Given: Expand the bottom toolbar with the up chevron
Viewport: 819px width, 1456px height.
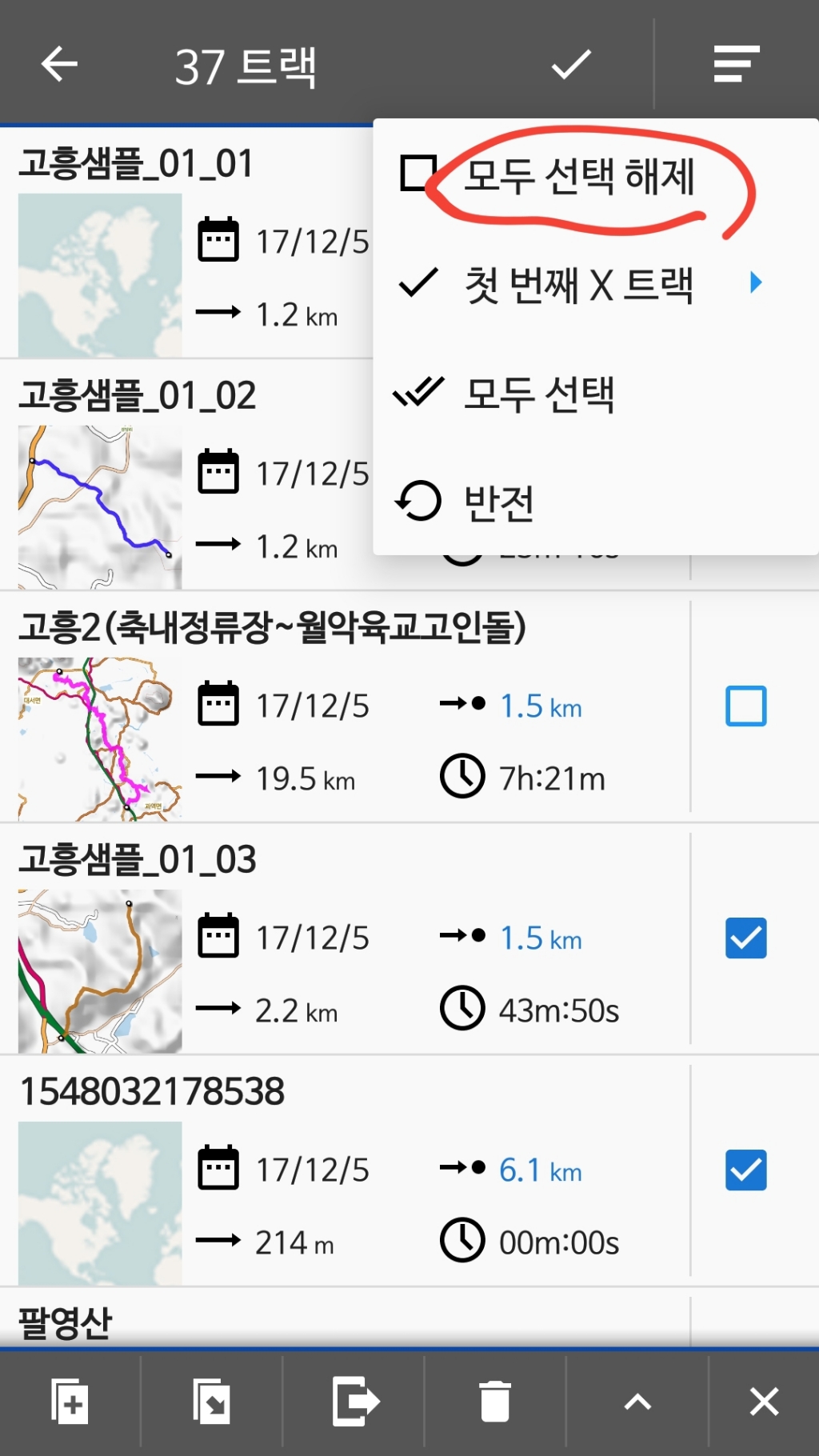Looking at the screenshot, I should tap(637, 1402).
